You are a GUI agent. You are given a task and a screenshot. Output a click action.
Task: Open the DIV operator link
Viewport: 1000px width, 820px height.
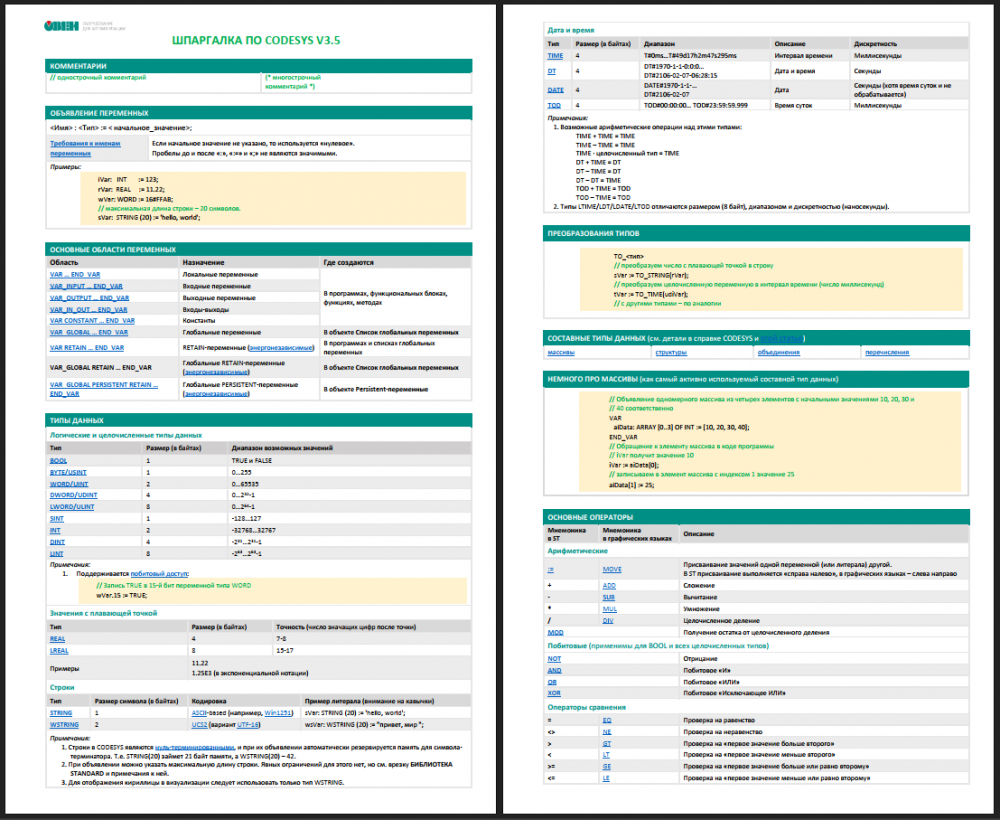pos(608,620)
